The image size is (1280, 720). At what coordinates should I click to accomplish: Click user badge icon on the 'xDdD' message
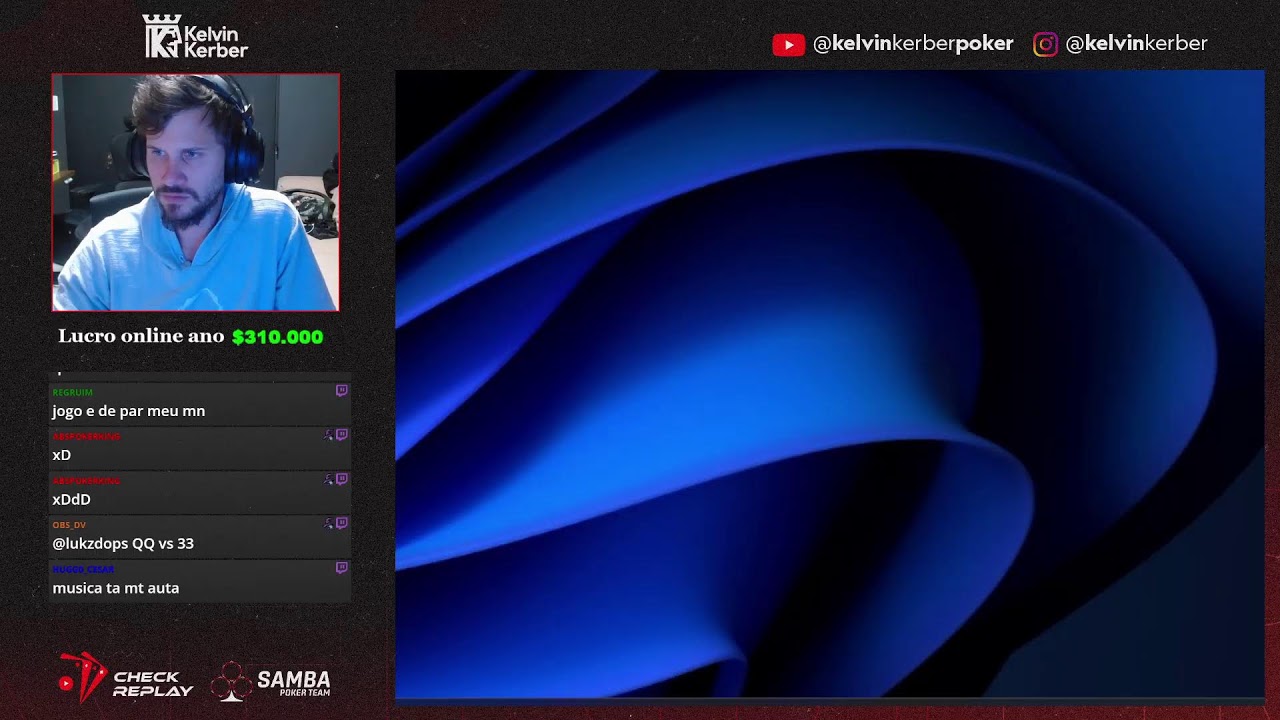328,479
